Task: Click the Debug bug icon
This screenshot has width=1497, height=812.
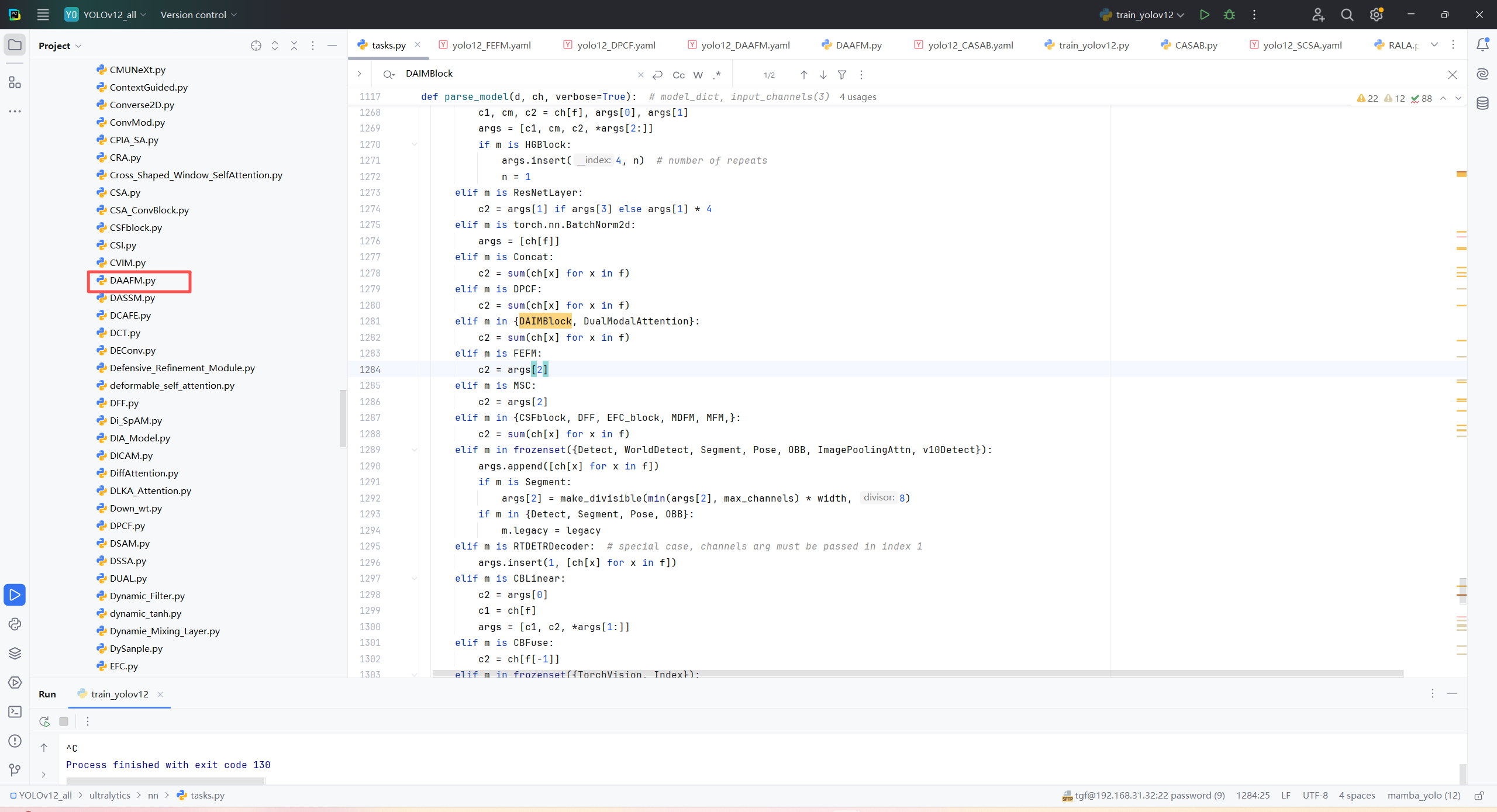Action: [1229, 15]
